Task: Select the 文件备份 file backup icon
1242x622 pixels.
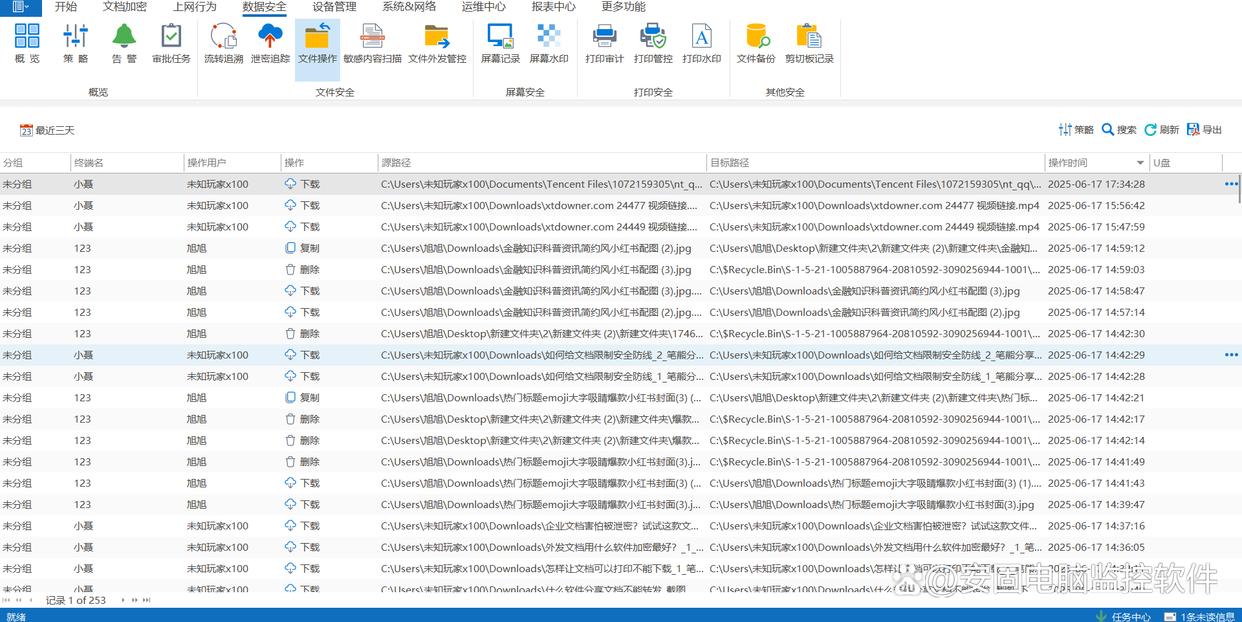Action: point(756,43)
